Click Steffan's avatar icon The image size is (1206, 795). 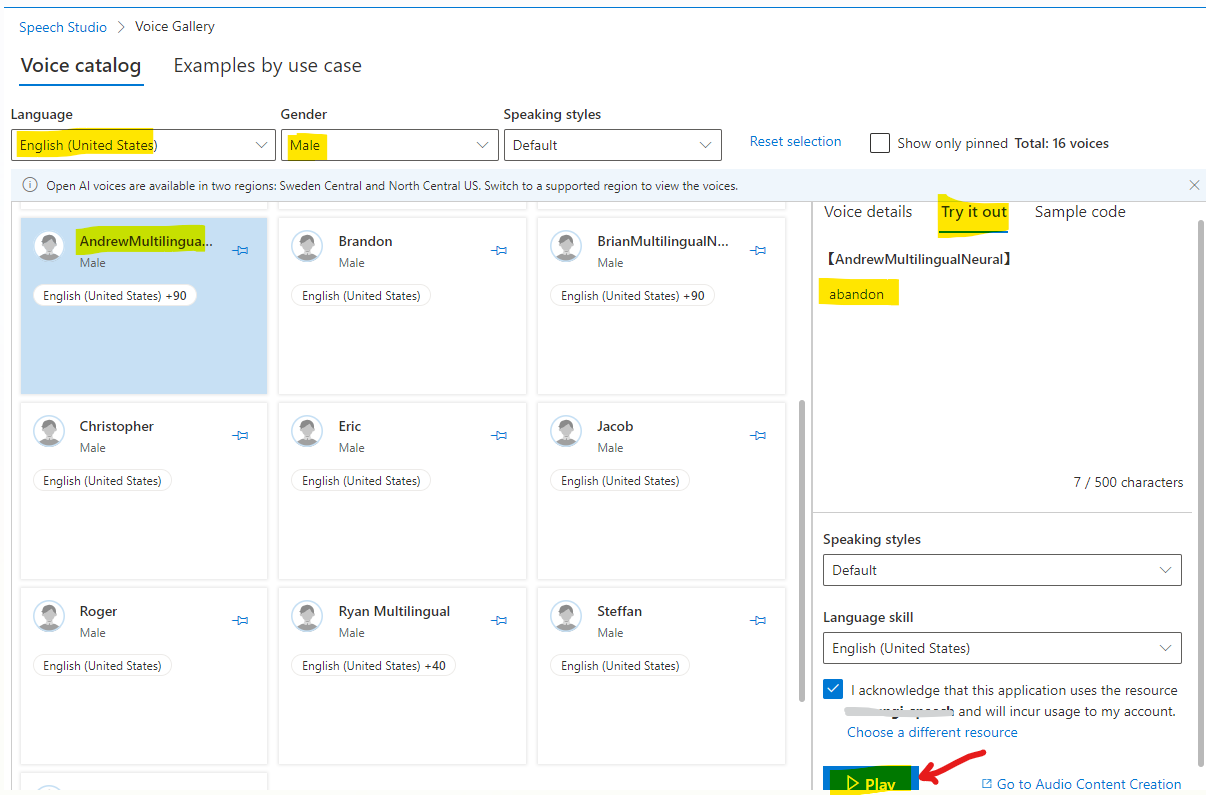tap(567, 616)
